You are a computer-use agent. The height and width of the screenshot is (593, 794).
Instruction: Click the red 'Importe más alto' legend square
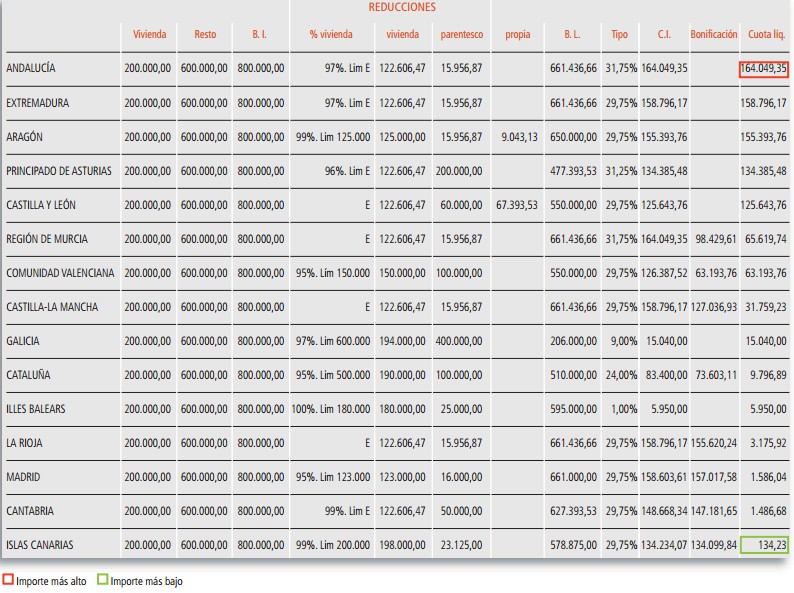(x=9, y=580)
